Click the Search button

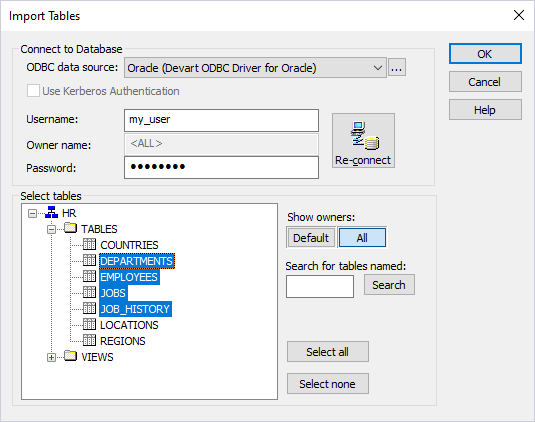click(x=389, y=285)
